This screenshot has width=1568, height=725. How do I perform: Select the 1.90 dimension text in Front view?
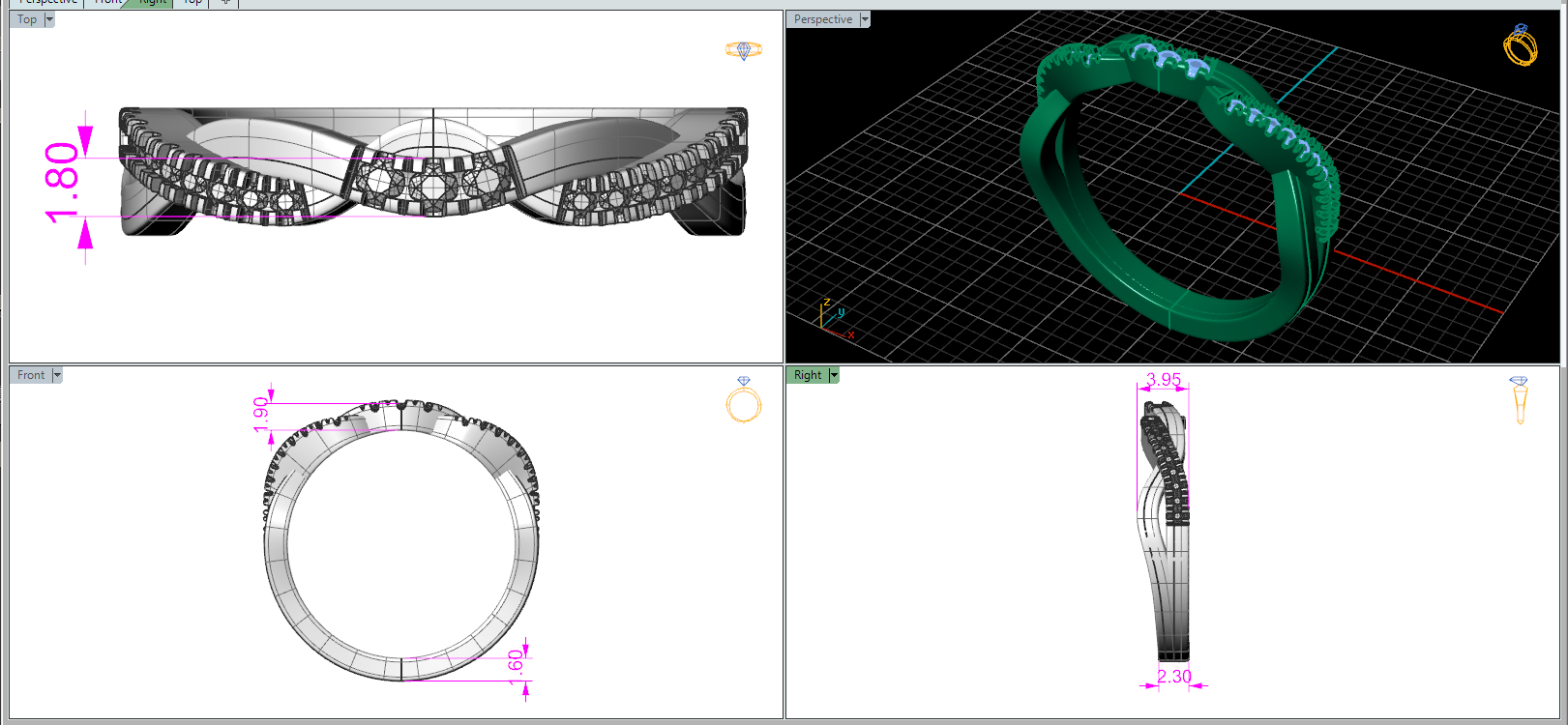point(261,415)
